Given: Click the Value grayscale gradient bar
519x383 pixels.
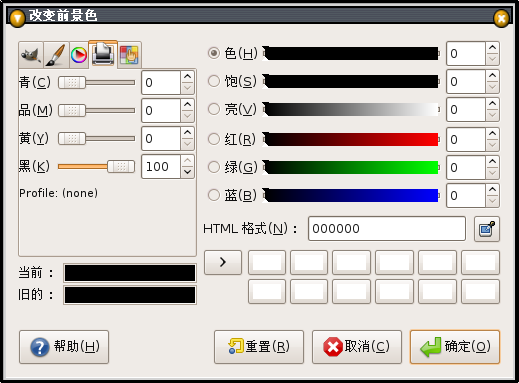Looking at the screenshot, I should 352,109.
